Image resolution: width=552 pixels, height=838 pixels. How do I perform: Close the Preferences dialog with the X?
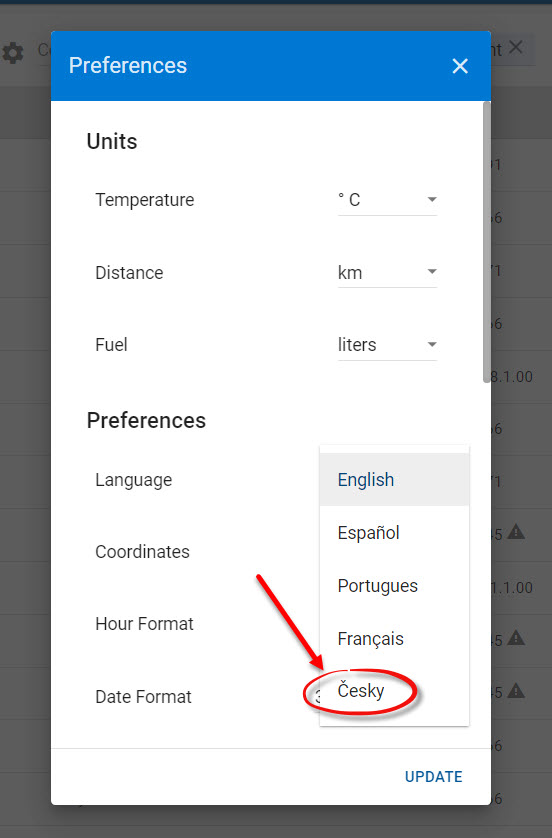click(460, 66)
